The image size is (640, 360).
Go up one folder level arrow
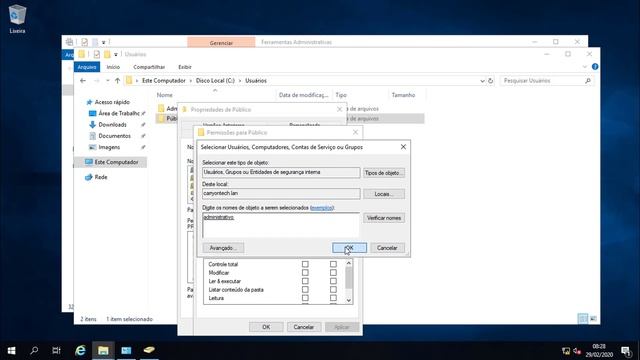(x=117, y=81)
